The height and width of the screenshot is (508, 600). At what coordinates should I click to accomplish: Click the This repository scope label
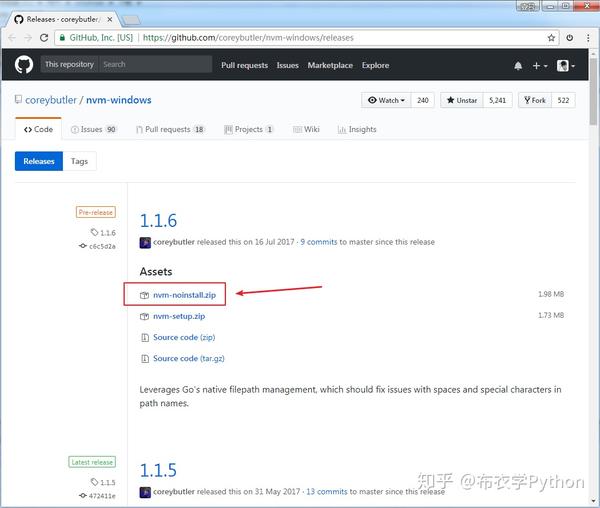pos(69,64)
